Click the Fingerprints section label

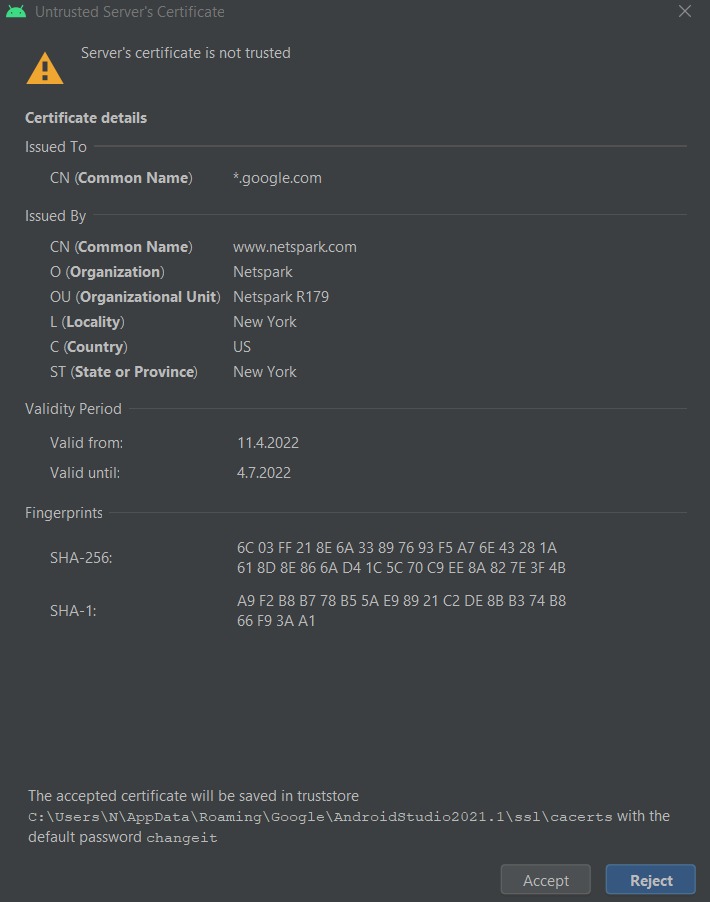[64, 513]
